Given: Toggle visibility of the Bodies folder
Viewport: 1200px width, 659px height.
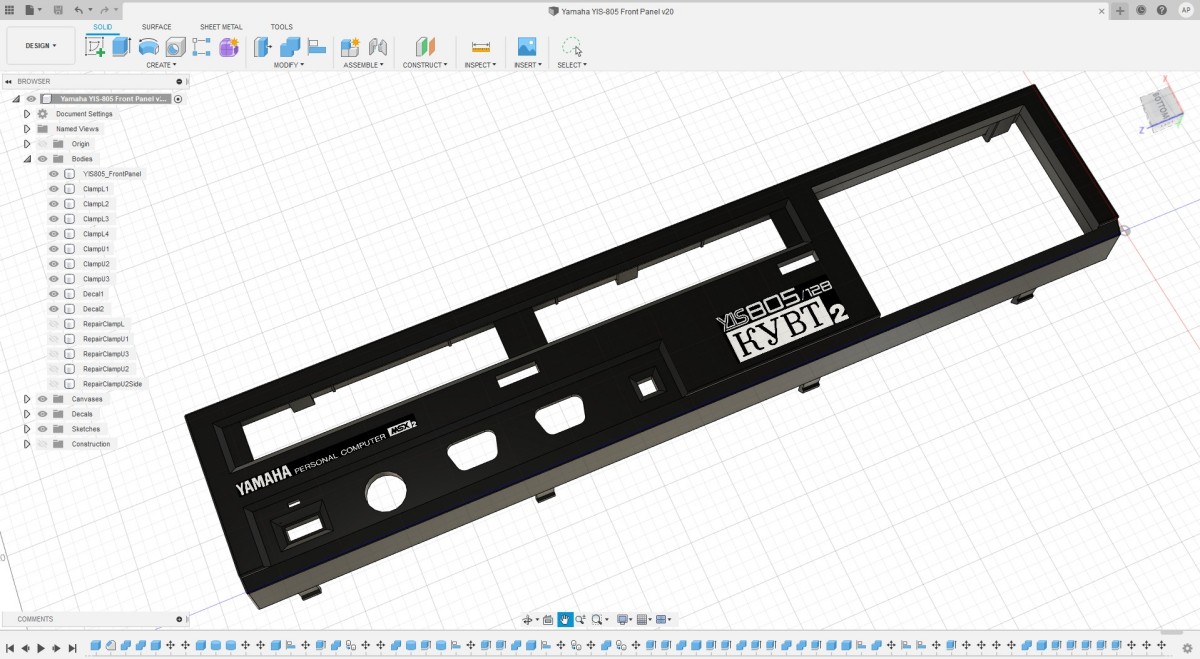Looking at the screenshot, I should tap(42, 159).
